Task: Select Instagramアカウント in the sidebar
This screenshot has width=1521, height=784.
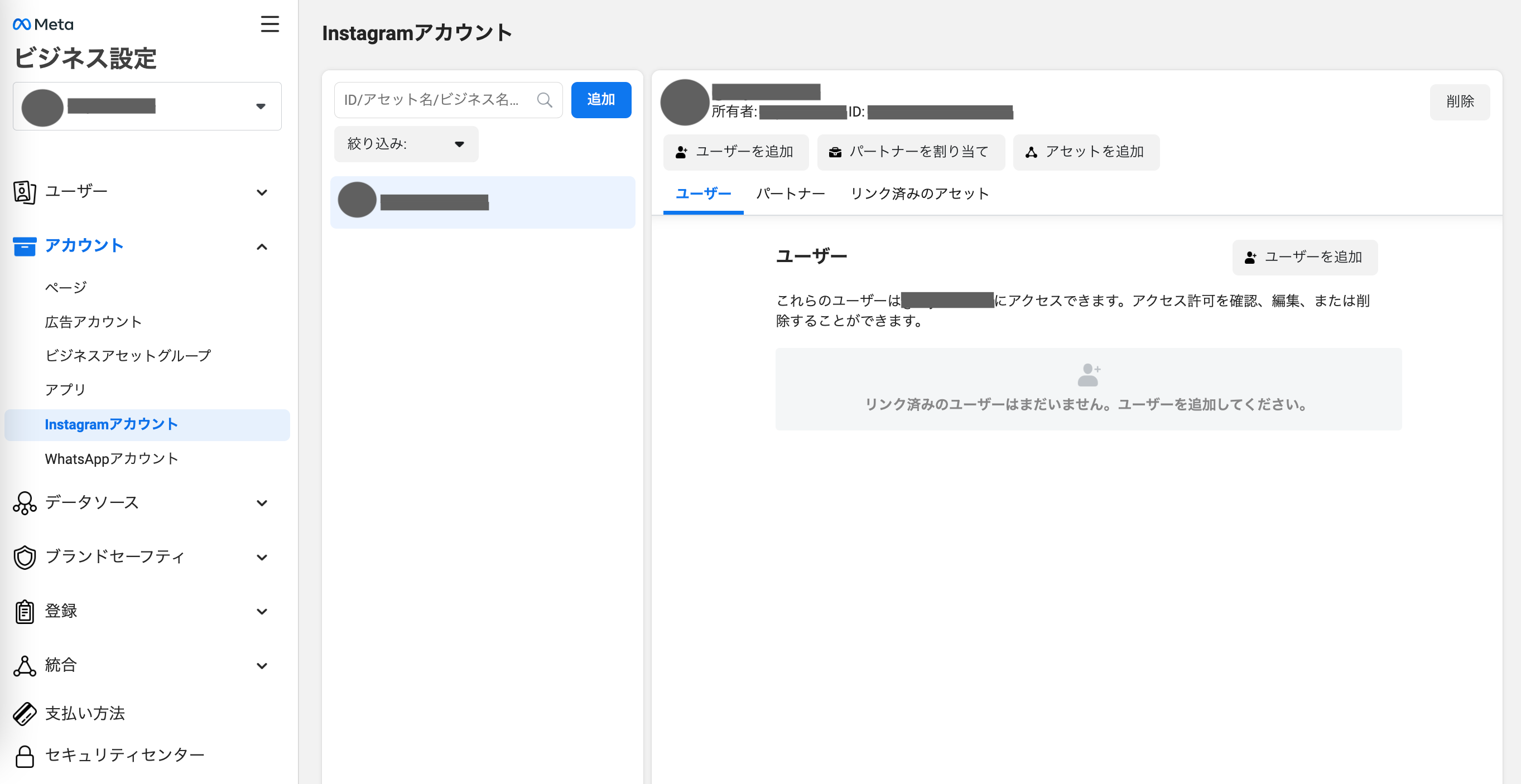Action: [x=147, y=425]
